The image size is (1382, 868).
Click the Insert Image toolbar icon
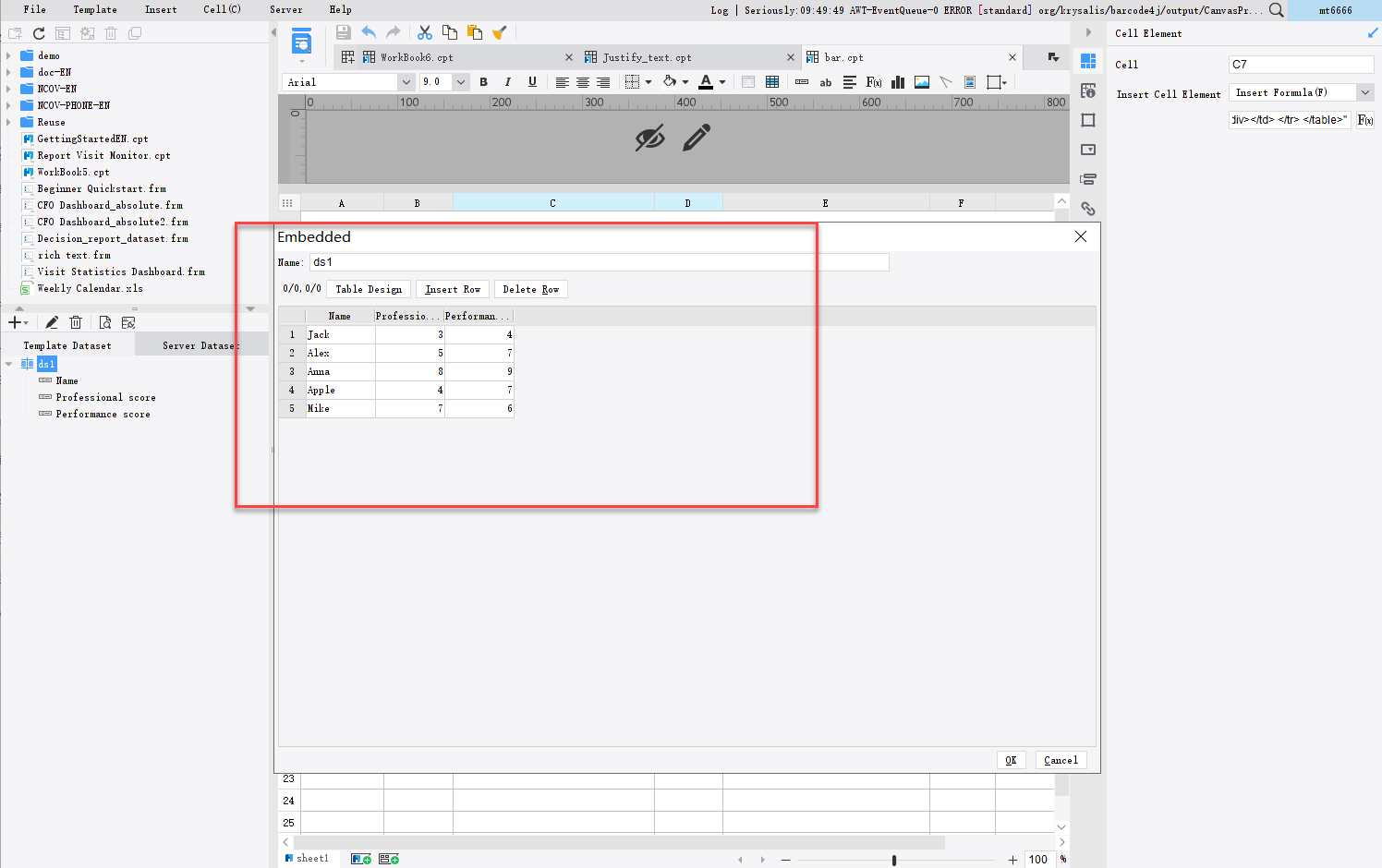[x=921, y=82]
